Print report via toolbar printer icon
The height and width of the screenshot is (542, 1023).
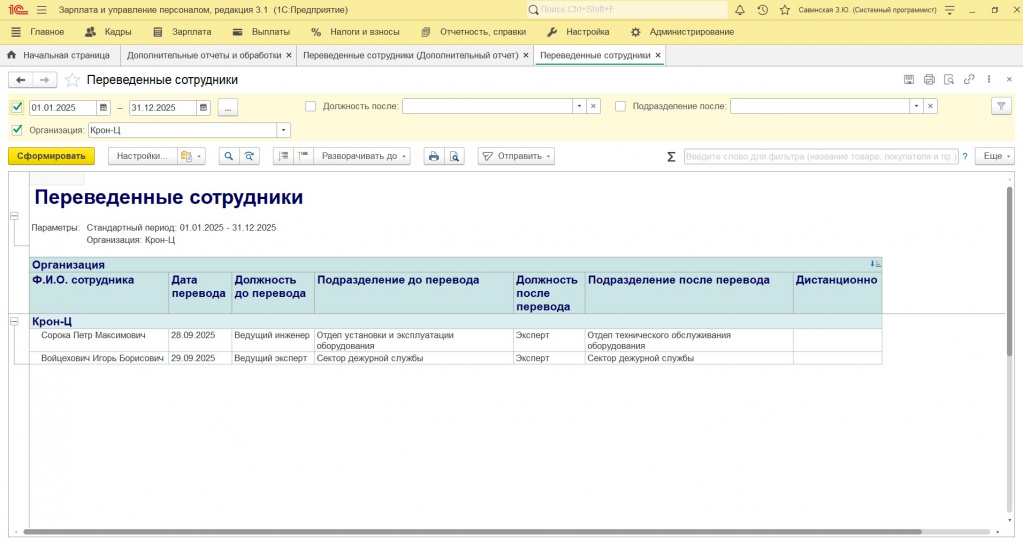click(434, 157)
